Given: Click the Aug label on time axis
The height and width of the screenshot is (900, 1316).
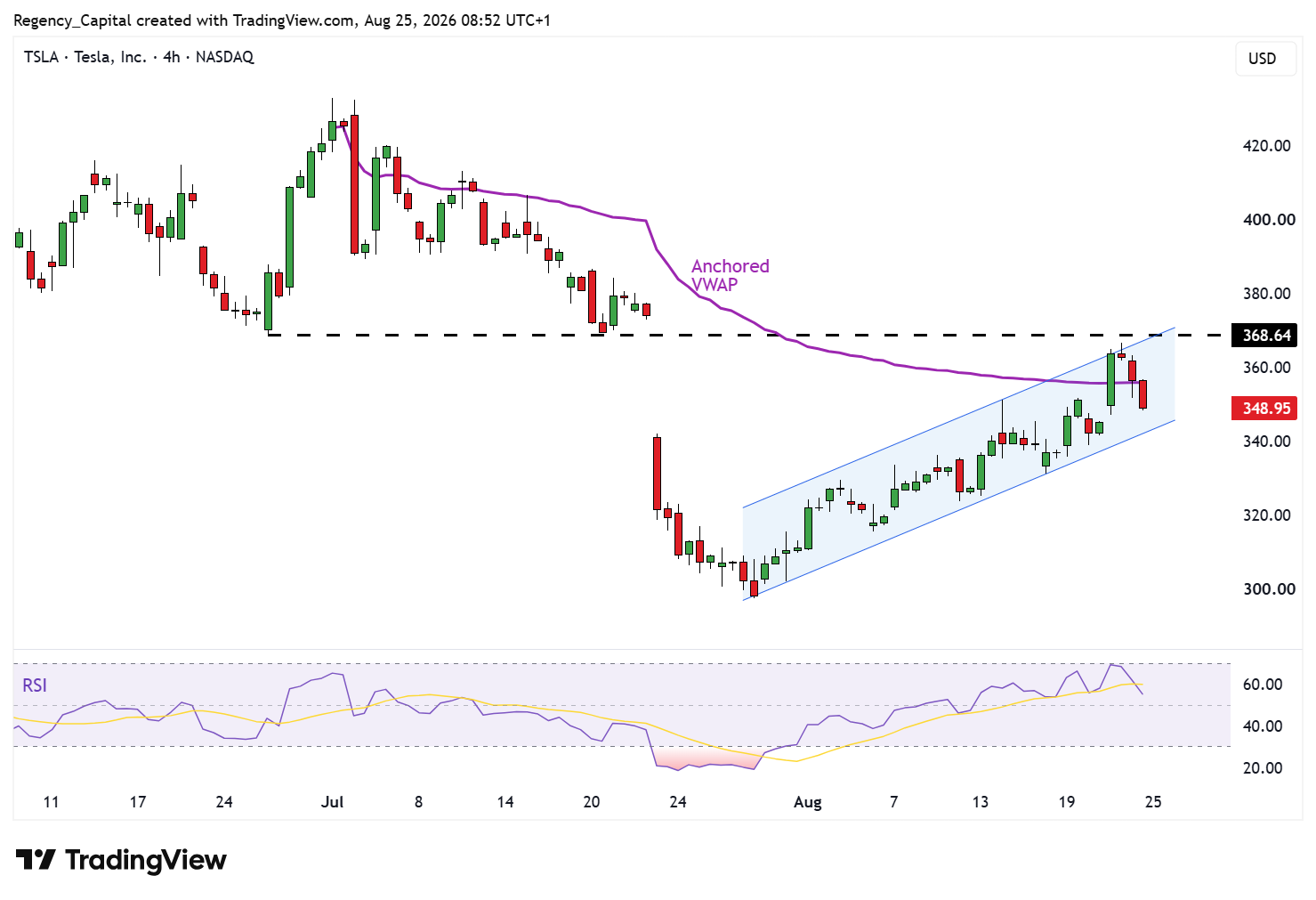Looking at the screenshot, I should pyautogui.click(x=807, y=802).
